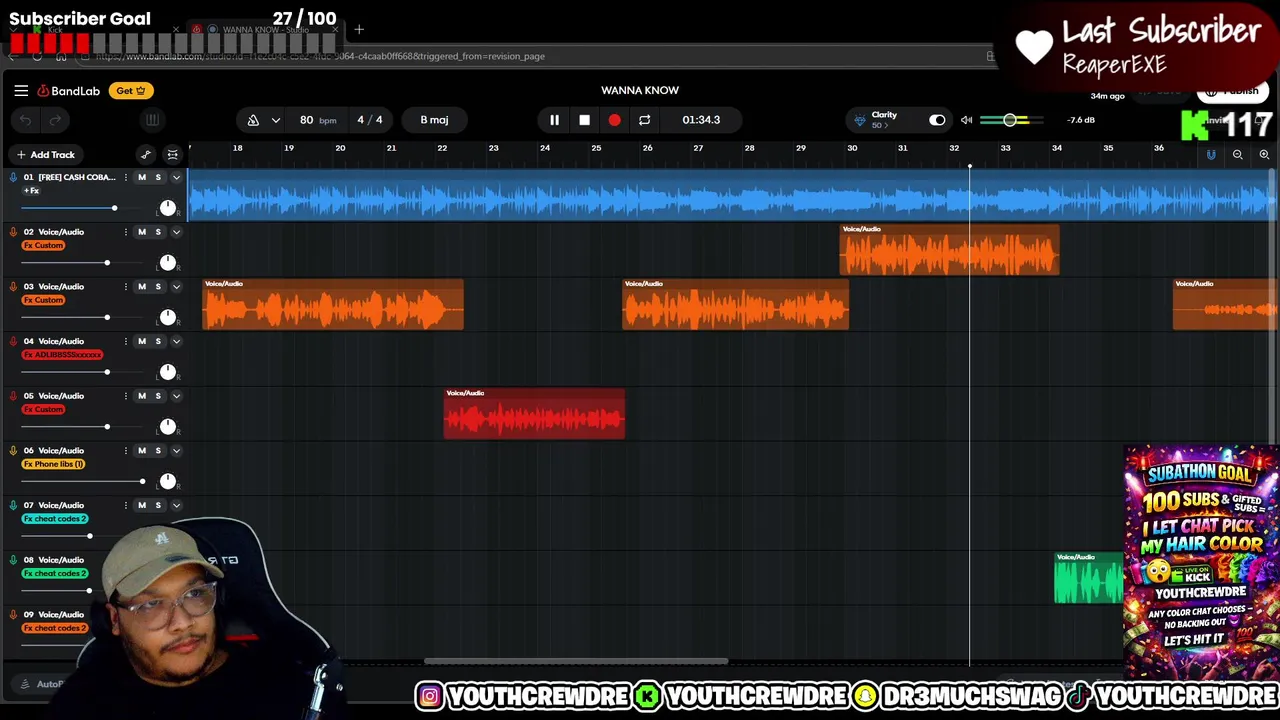Image resolution: width=1280 pixels, height=720 pixels.
Task: Click the redo arrow
Action: click(x=55, y=120)
